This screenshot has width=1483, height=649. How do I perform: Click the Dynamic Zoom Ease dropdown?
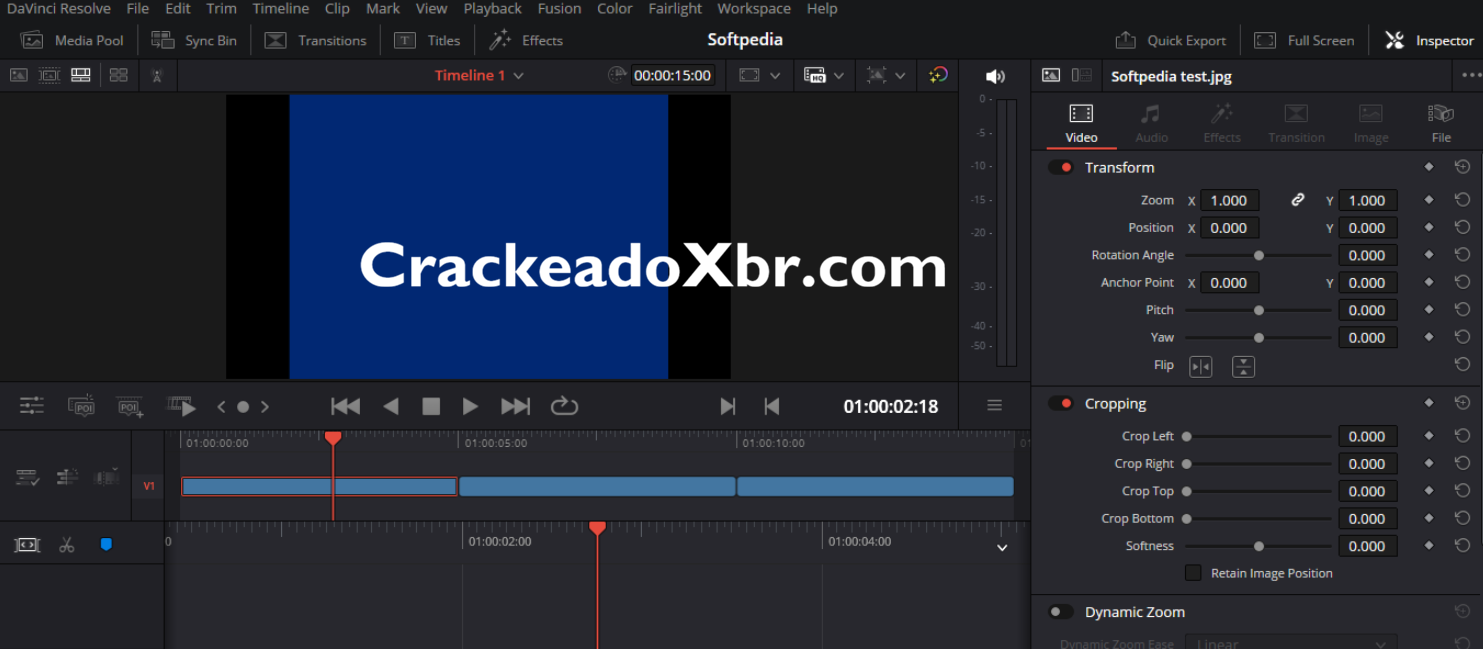click(1291, 642)
